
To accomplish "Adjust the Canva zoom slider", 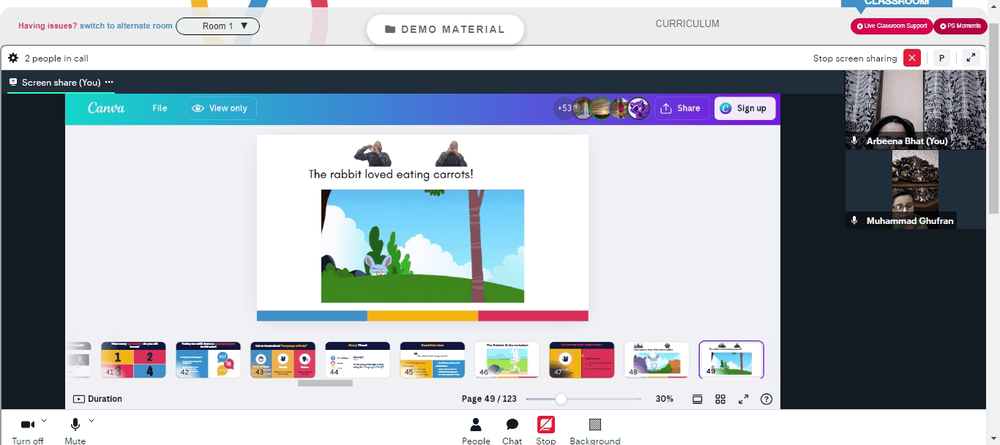I will coord(561,399).
